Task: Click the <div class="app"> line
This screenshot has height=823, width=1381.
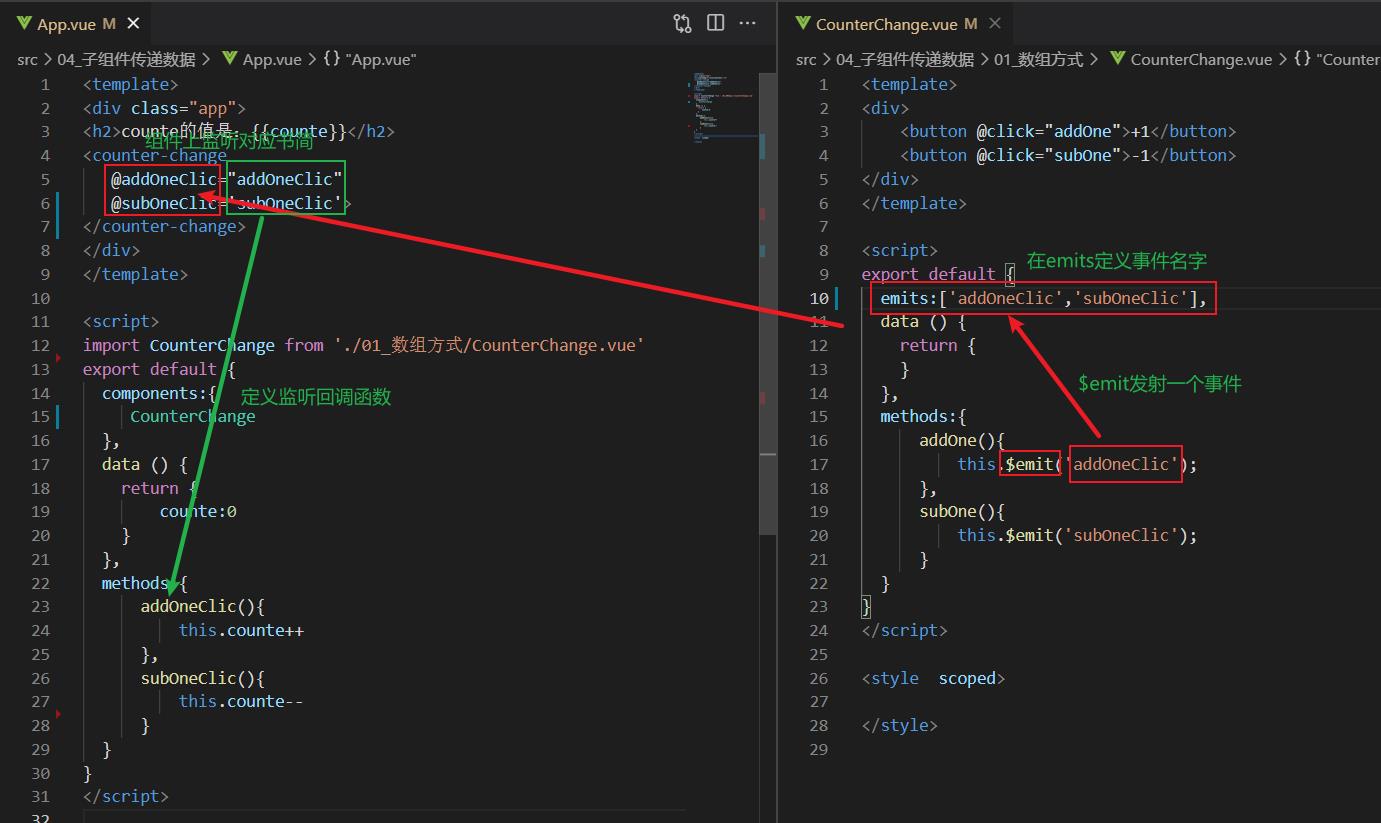Action: click(x=164, y=108)
